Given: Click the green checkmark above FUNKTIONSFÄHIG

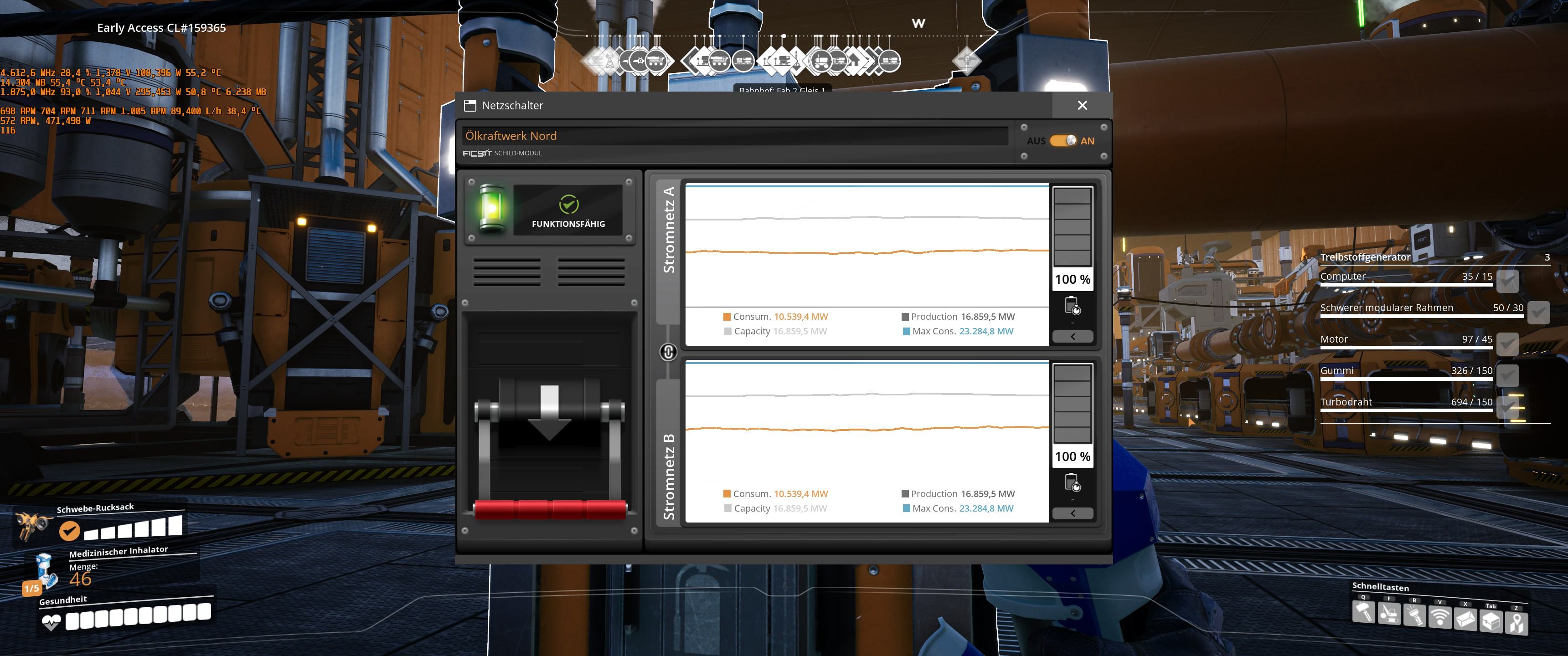Looking at the screenshot, I should pyautogui.click(x=568, y=205).
